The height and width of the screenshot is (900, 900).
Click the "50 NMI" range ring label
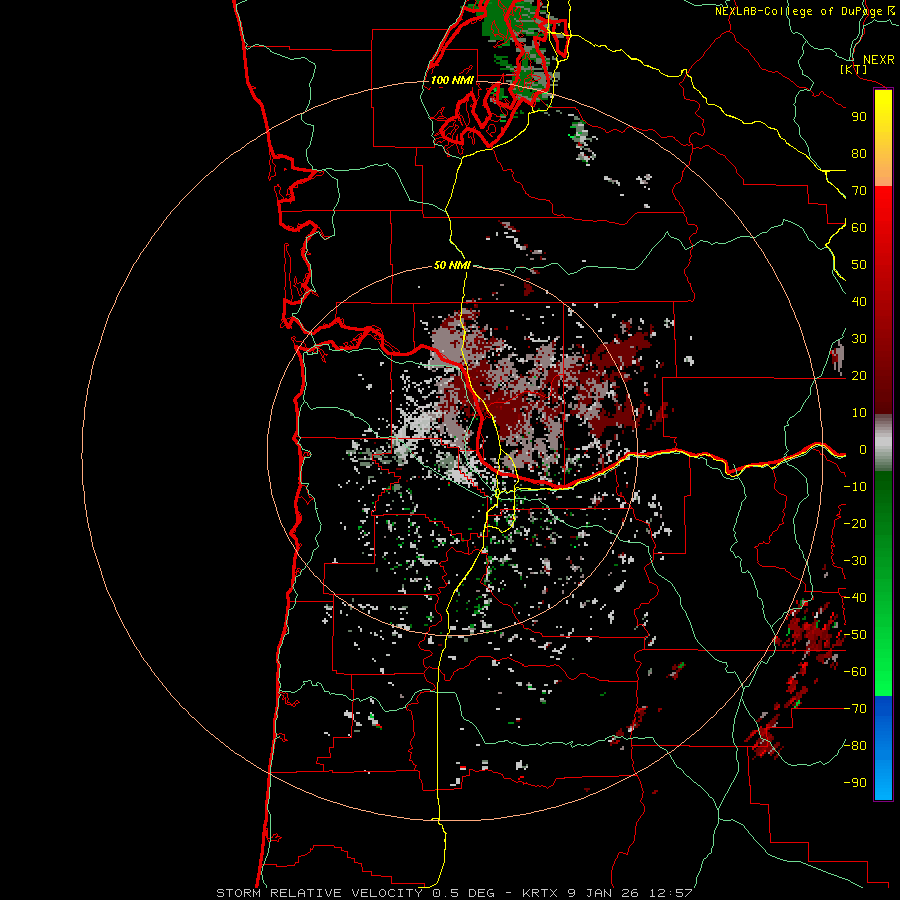pos(452,265)
